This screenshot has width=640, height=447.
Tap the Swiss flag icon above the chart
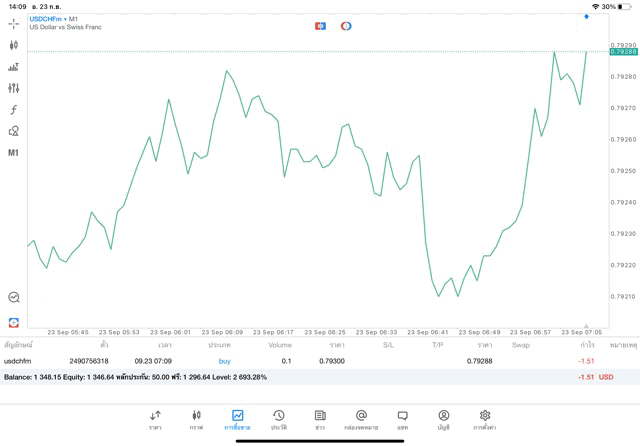pos(320,26)
